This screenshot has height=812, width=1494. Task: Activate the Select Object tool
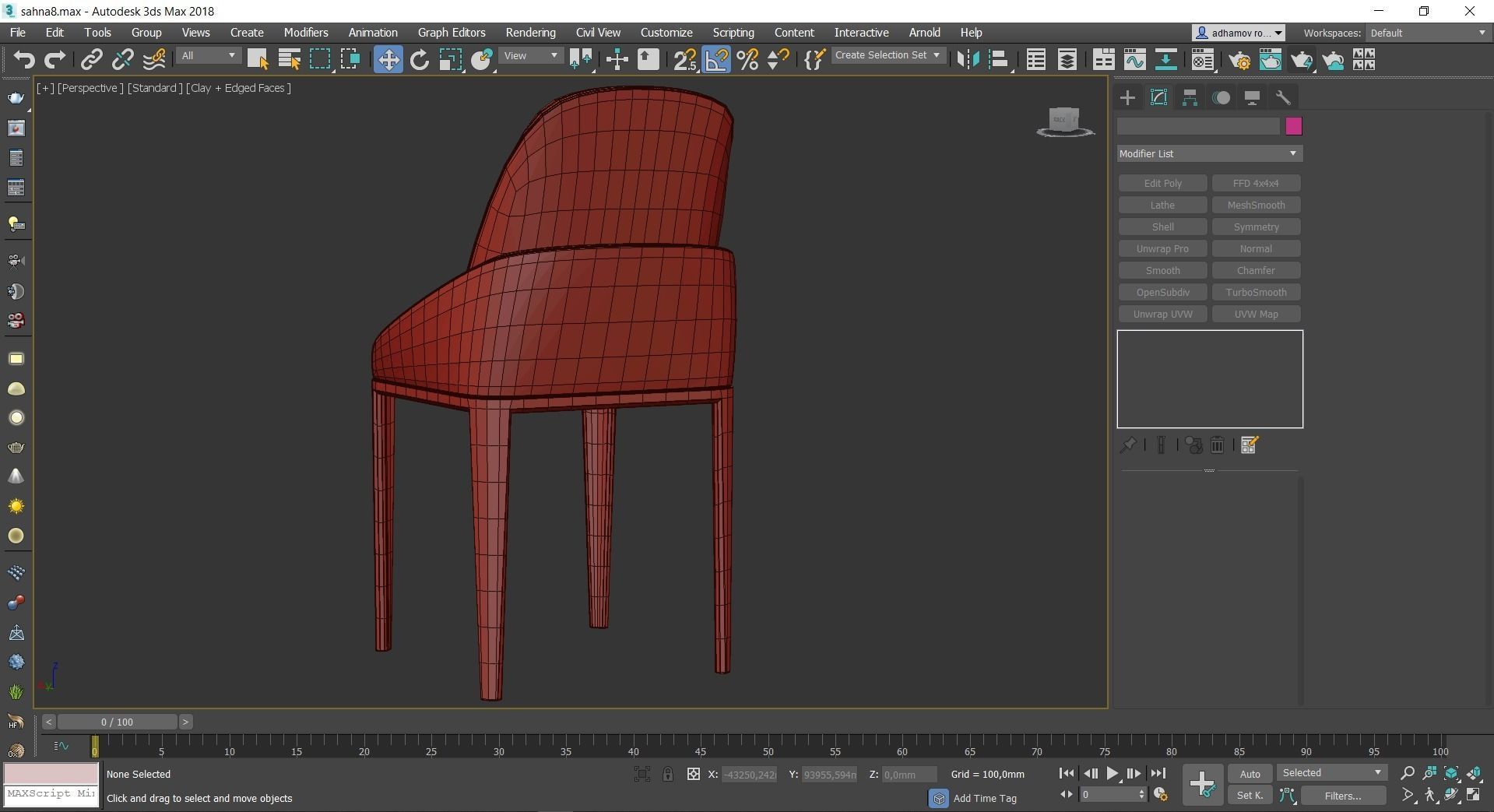[x=258, y=60]
